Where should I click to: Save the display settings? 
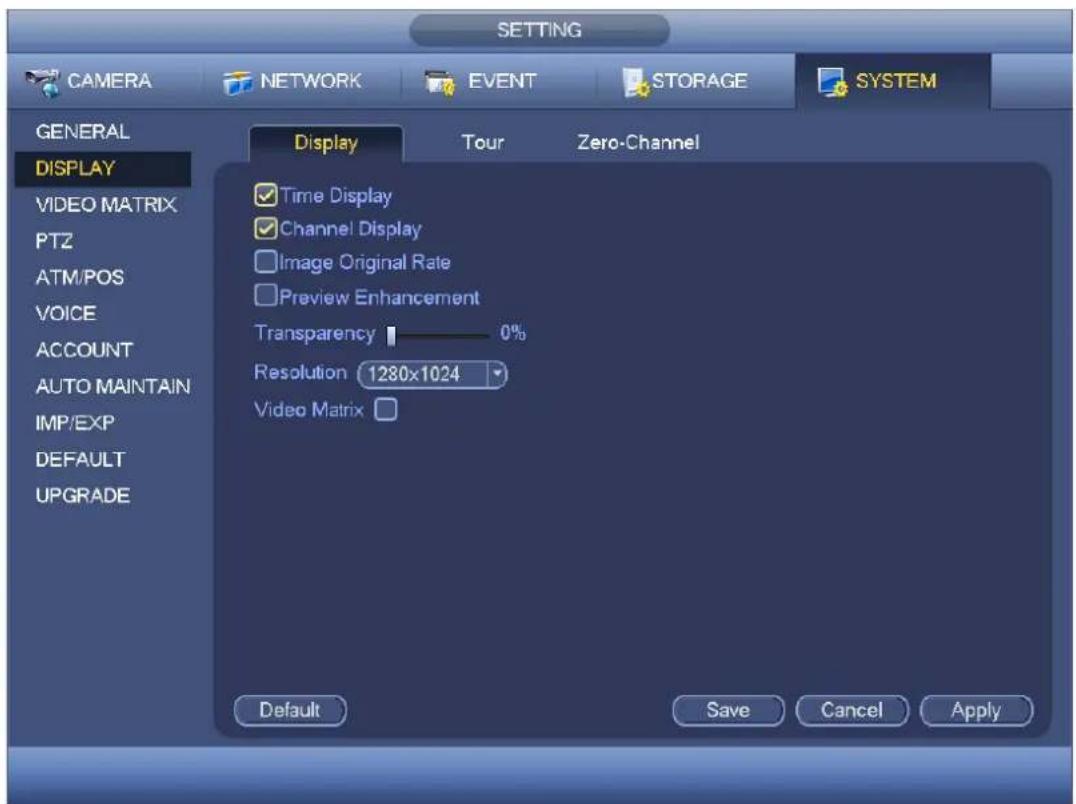[728, 710]
